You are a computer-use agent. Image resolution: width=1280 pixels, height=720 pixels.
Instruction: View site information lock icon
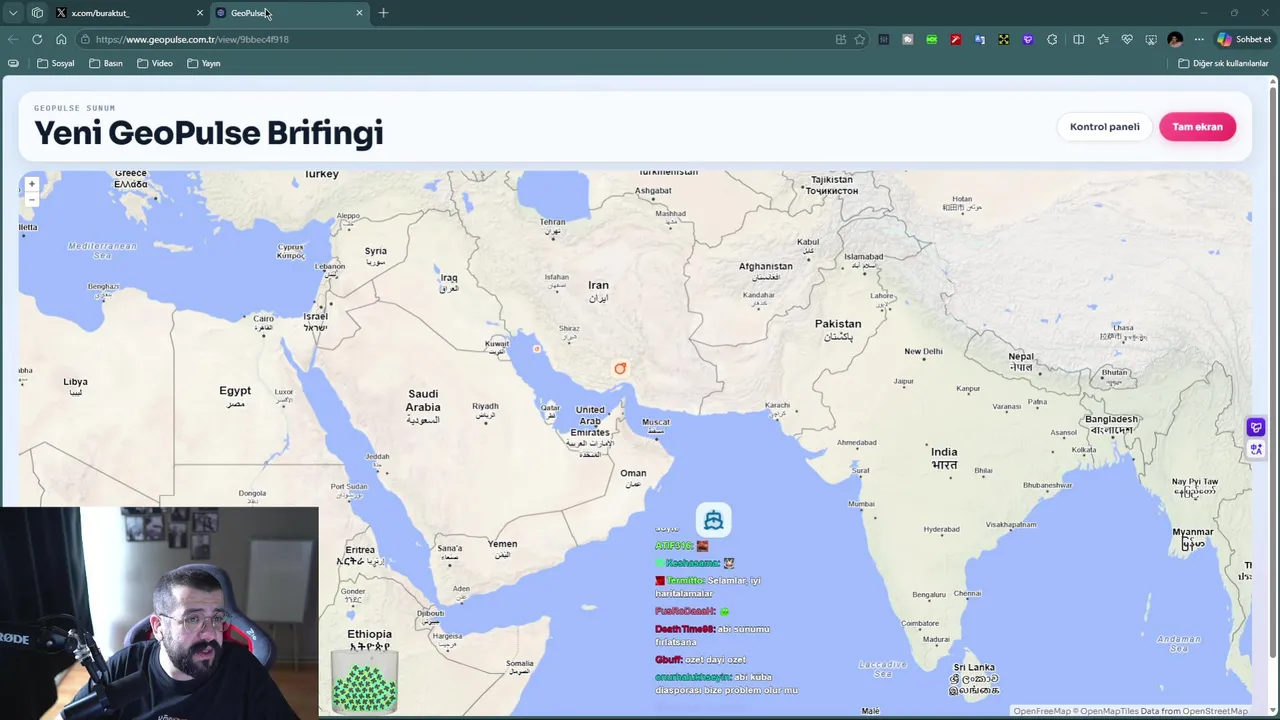[86, 39]
